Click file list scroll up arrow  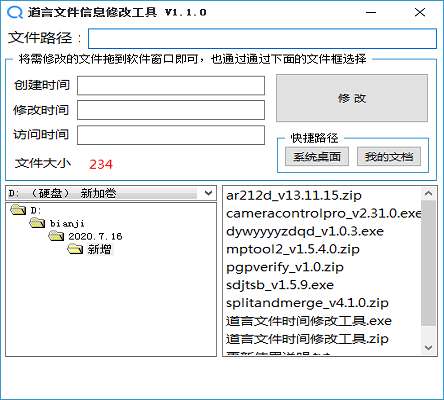[429, 193]
